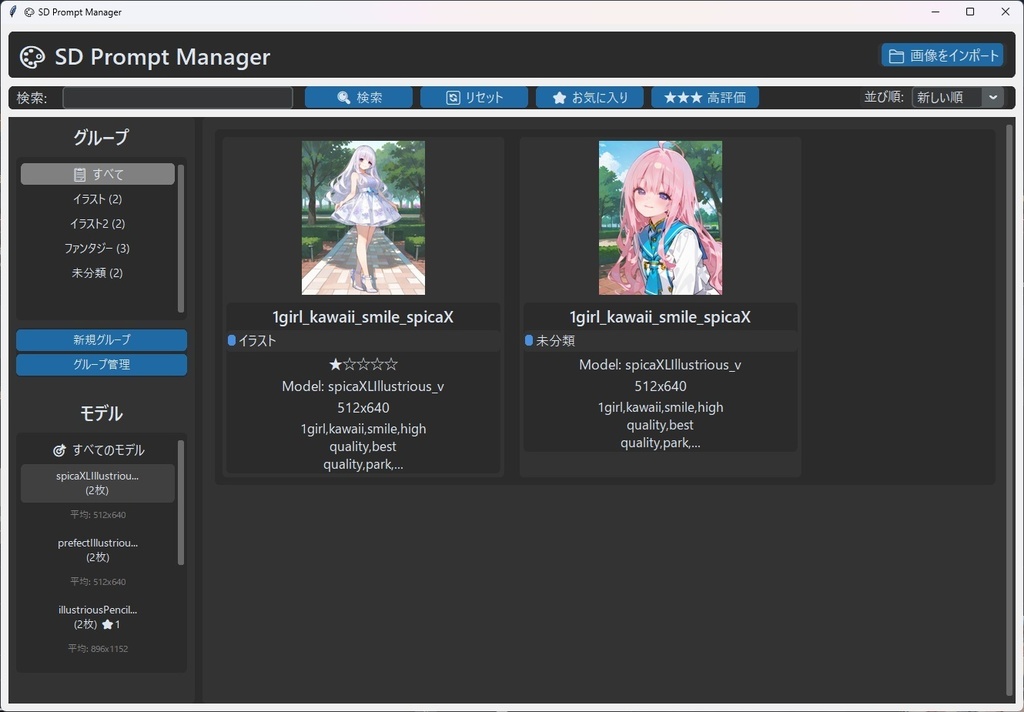
Task: Maximize the SD Prompt Manager window
Action: point(970,12)
